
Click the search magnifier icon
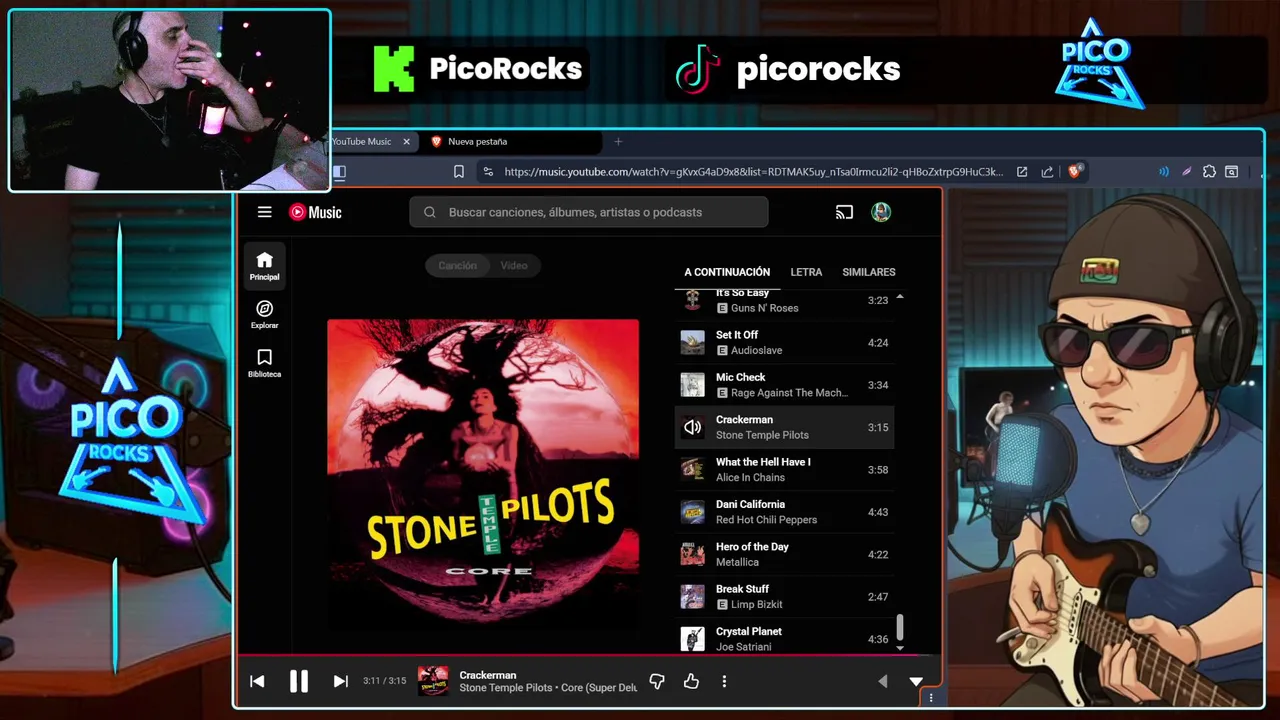[x=430, y=212]
